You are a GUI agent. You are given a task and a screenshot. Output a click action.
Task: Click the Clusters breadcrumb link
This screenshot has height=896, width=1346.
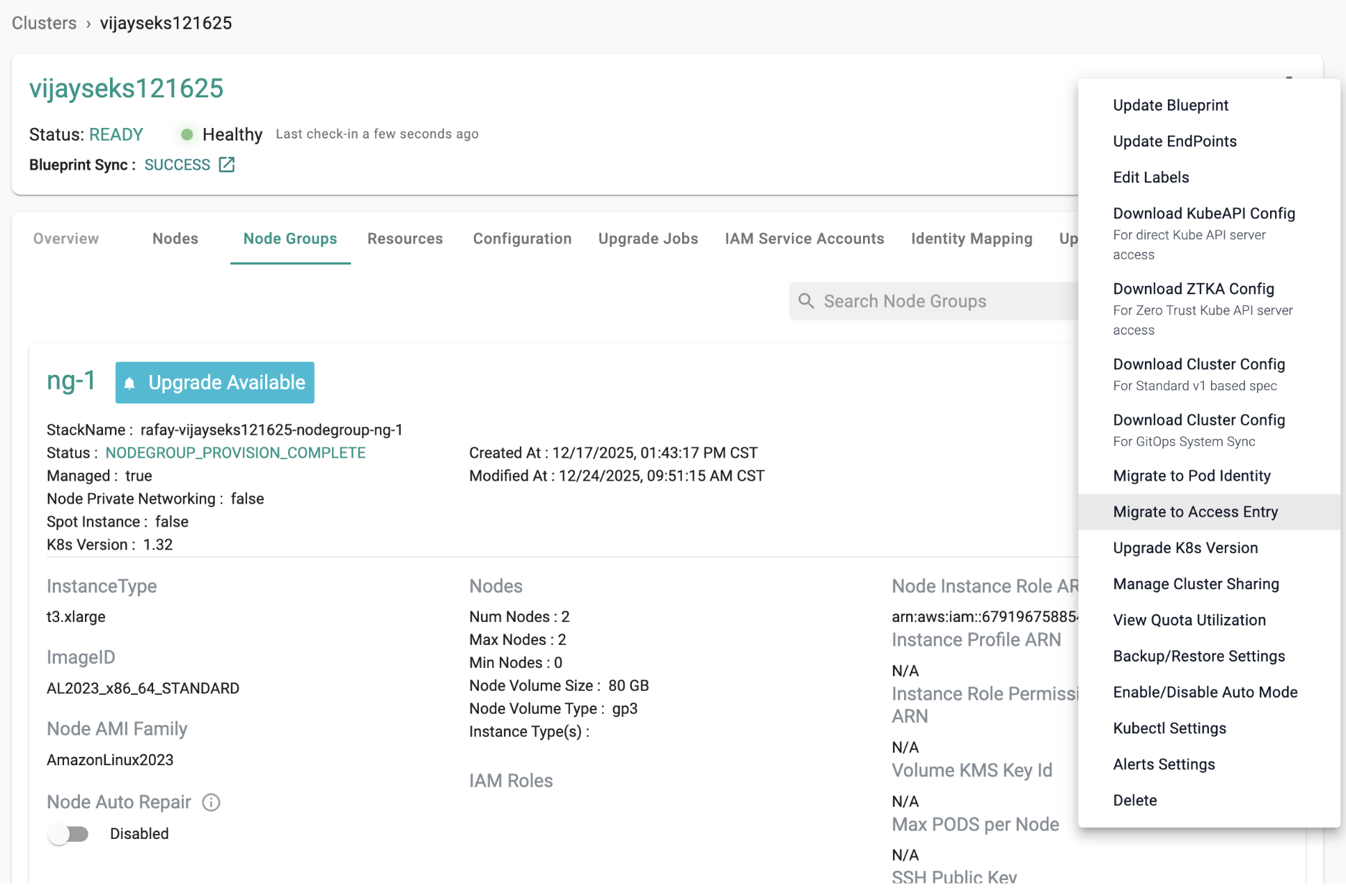(44, 23)
